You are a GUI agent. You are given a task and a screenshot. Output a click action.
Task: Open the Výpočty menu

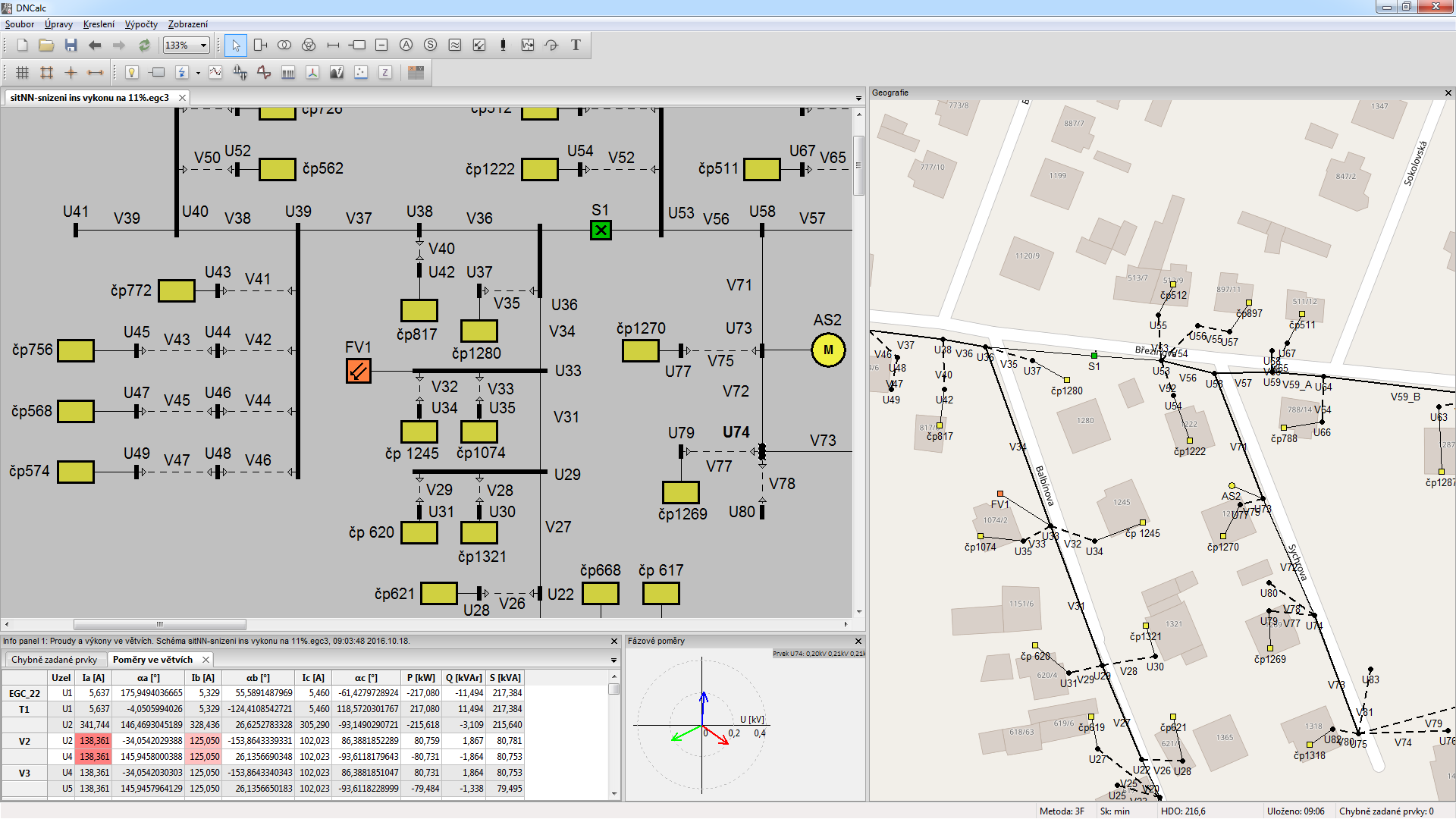coord(141,24)
